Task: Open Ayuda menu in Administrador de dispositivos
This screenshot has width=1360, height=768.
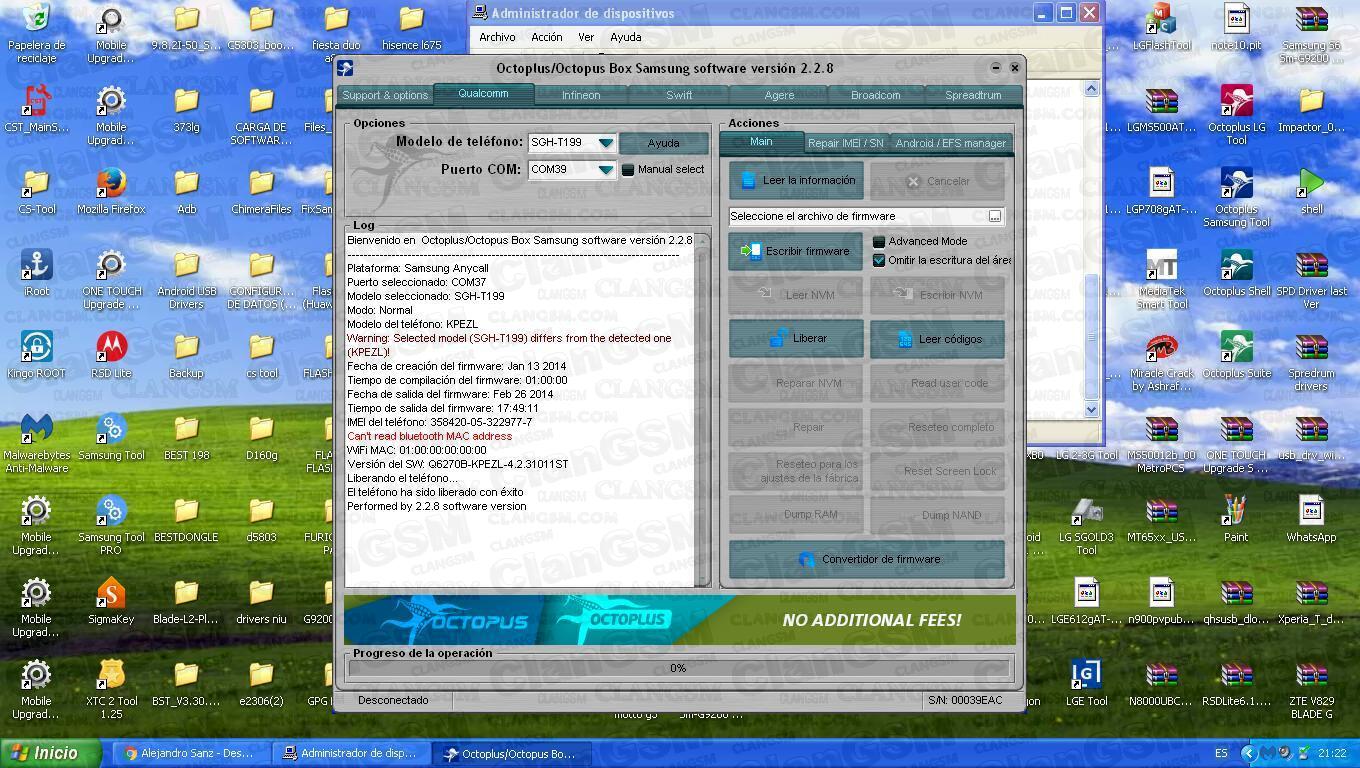Action: (x=626, y=37)
